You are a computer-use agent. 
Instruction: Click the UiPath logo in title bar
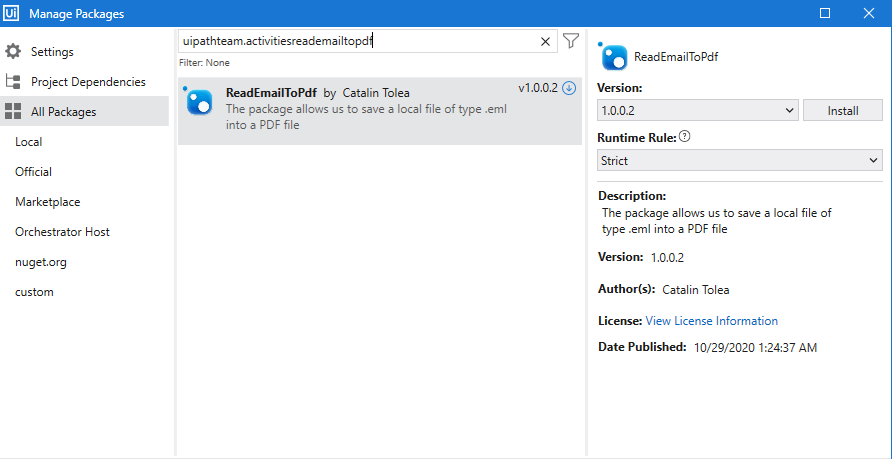(x=11, y=13)
